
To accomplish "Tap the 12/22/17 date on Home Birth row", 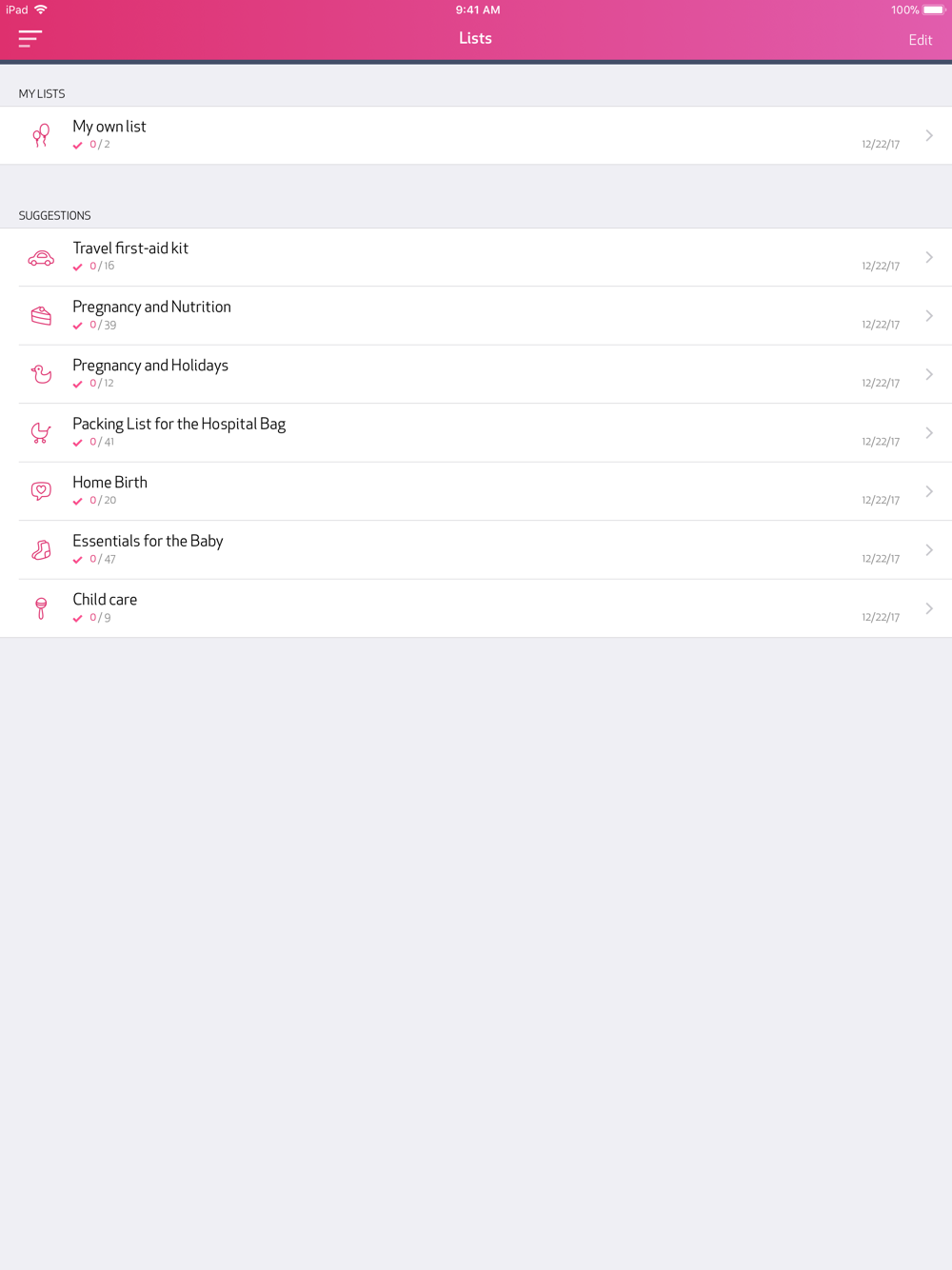I will 881,501.
